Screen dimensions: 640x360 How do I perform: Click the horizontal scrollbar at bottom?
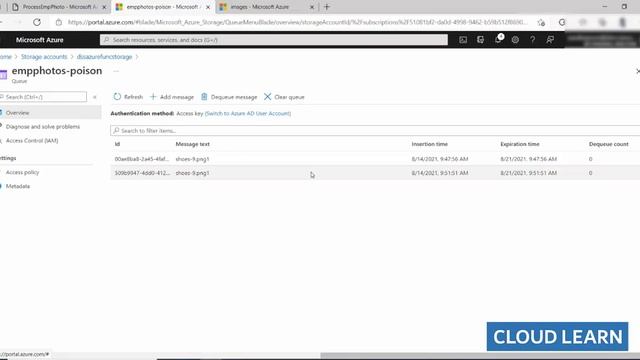pyautogui.click(x=480, y=356)
